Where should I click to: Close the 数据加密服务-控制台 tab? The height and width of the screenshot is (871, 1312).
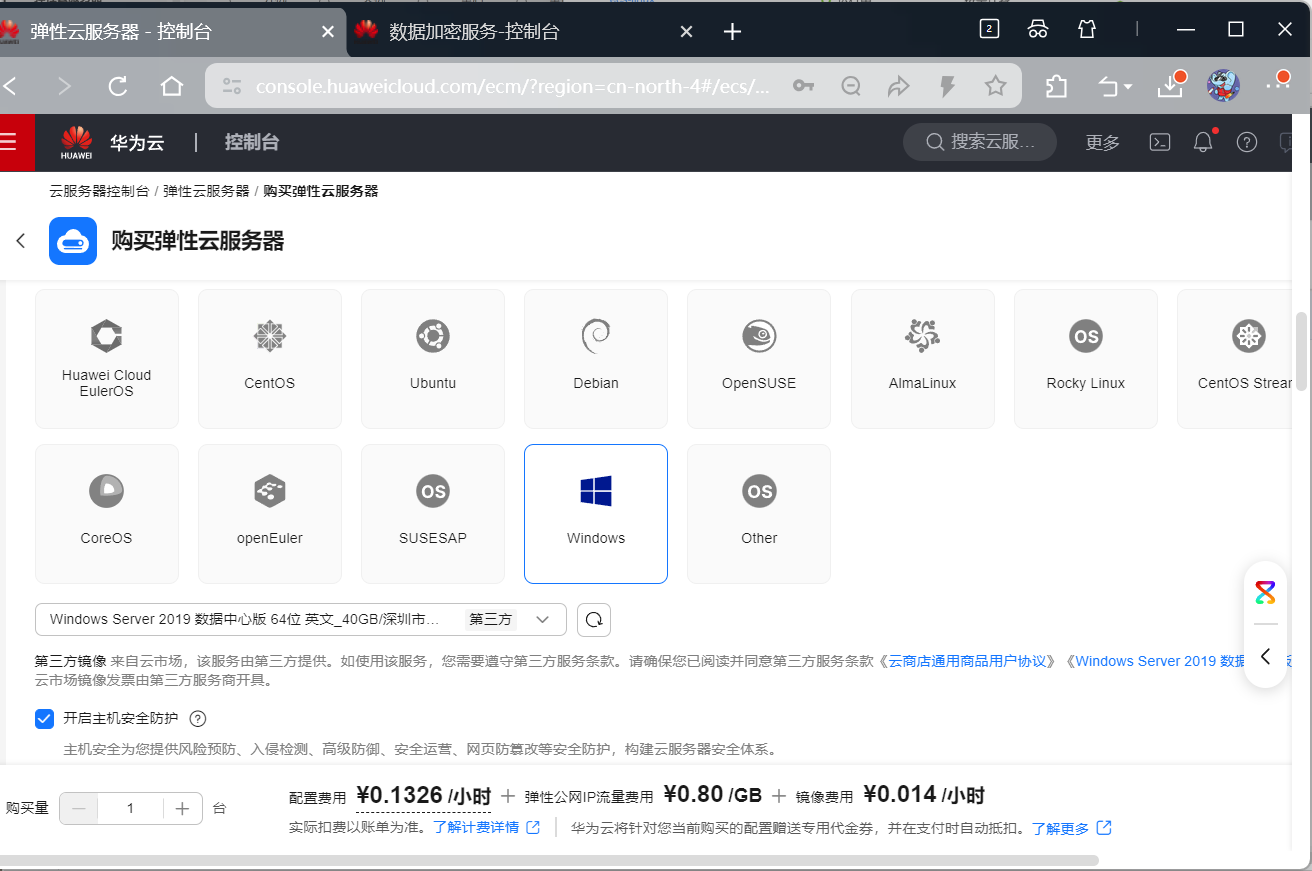point(686,32)
